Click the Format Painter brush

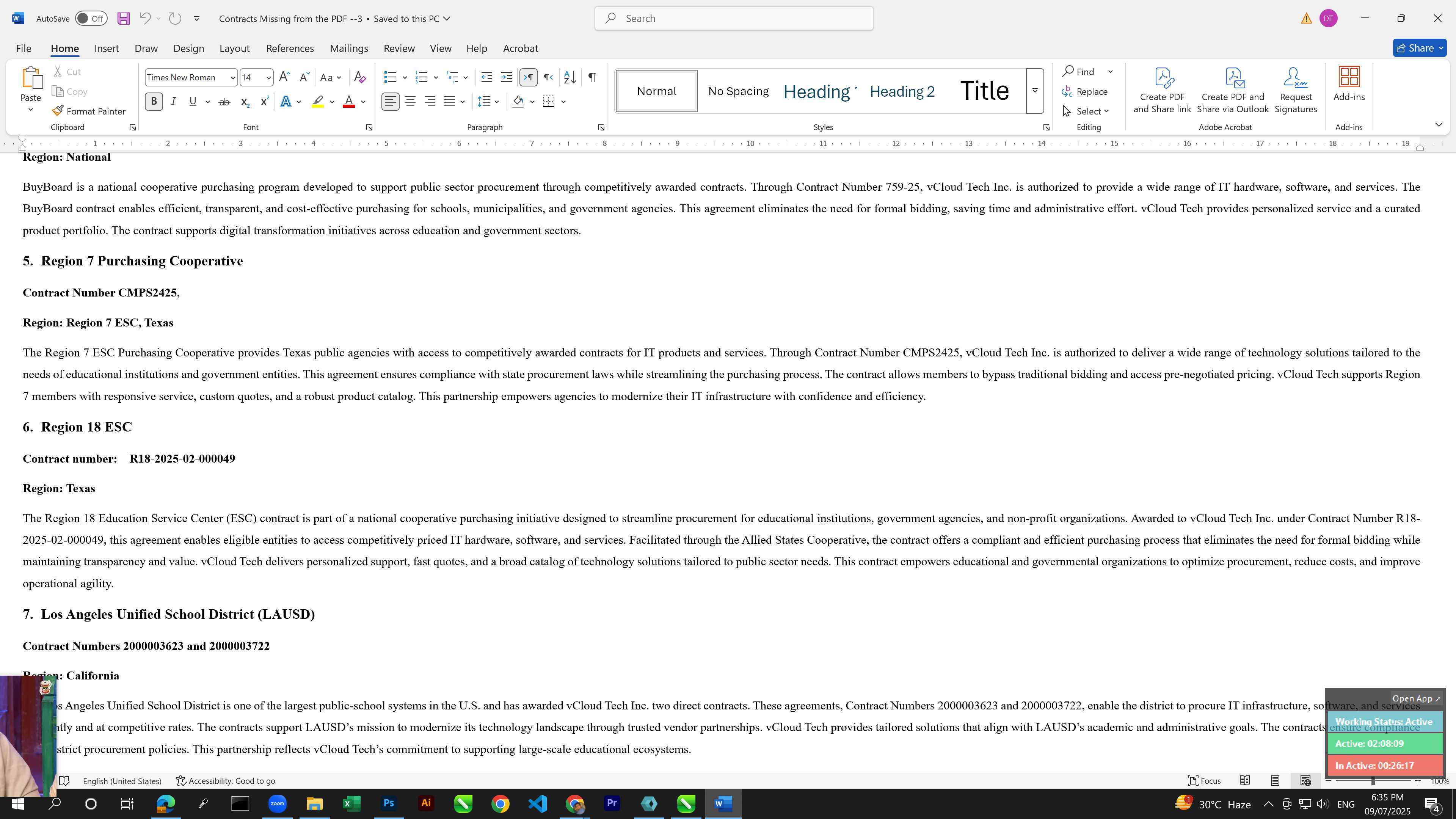[89, 111]
